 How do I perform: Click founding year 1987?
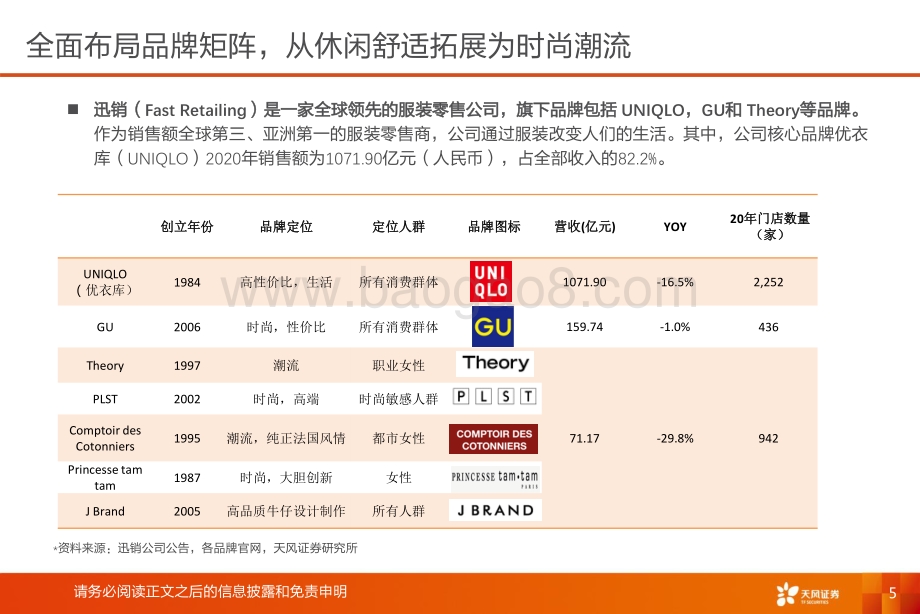coord(187,478)
